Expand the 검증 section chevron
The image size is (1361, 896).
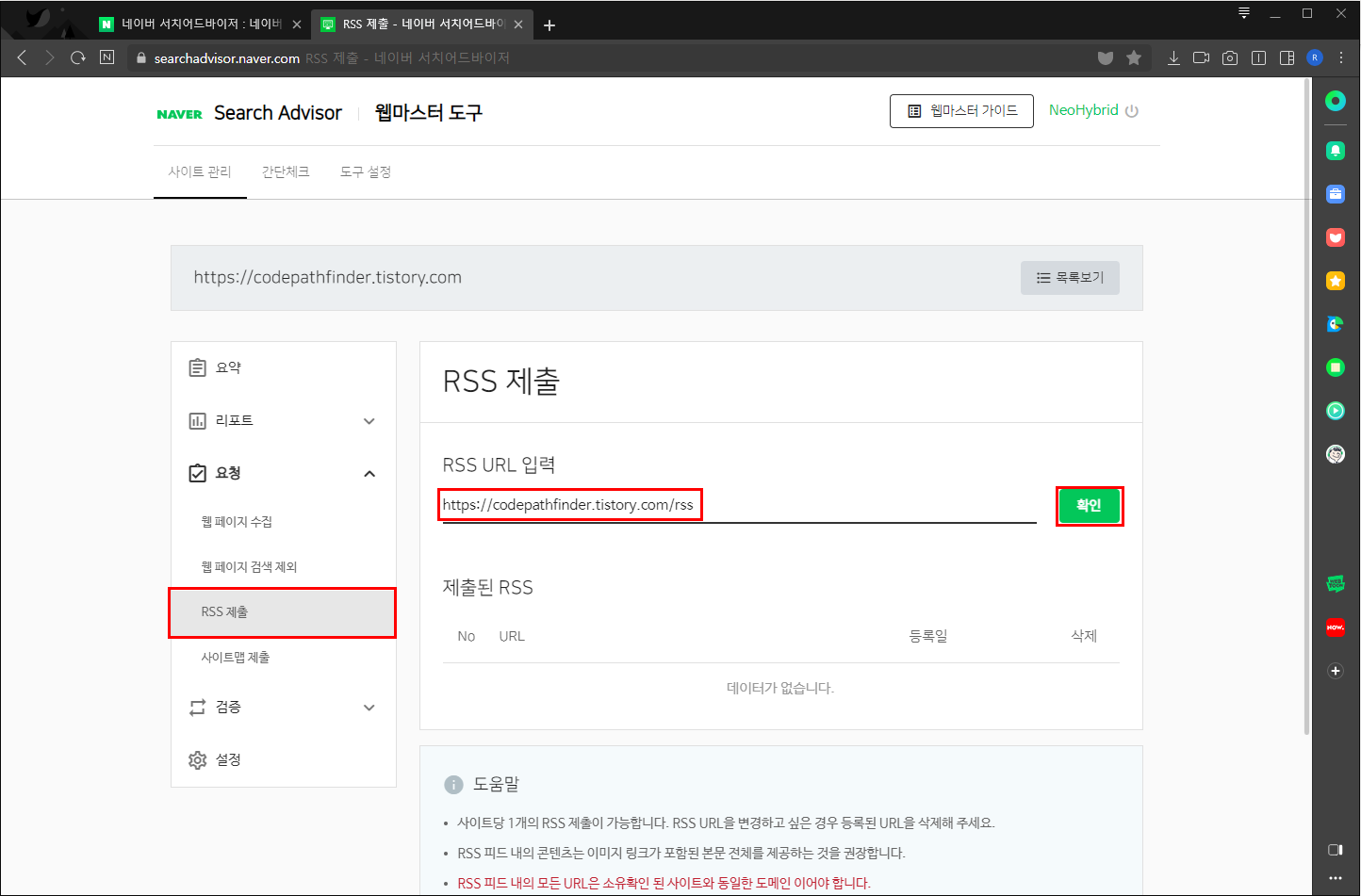tap(369, 708)
